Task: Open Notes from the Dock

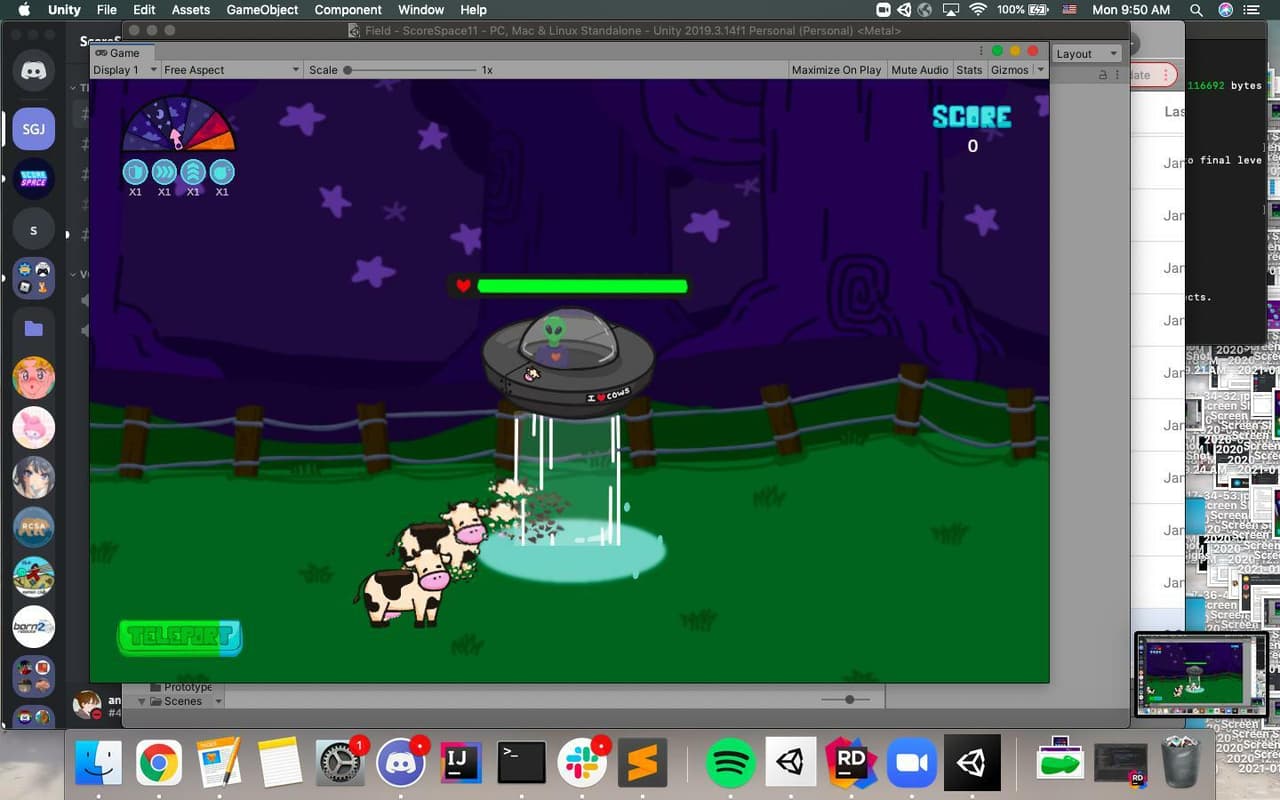Action: pyautogui.click(x=280, y=765)
